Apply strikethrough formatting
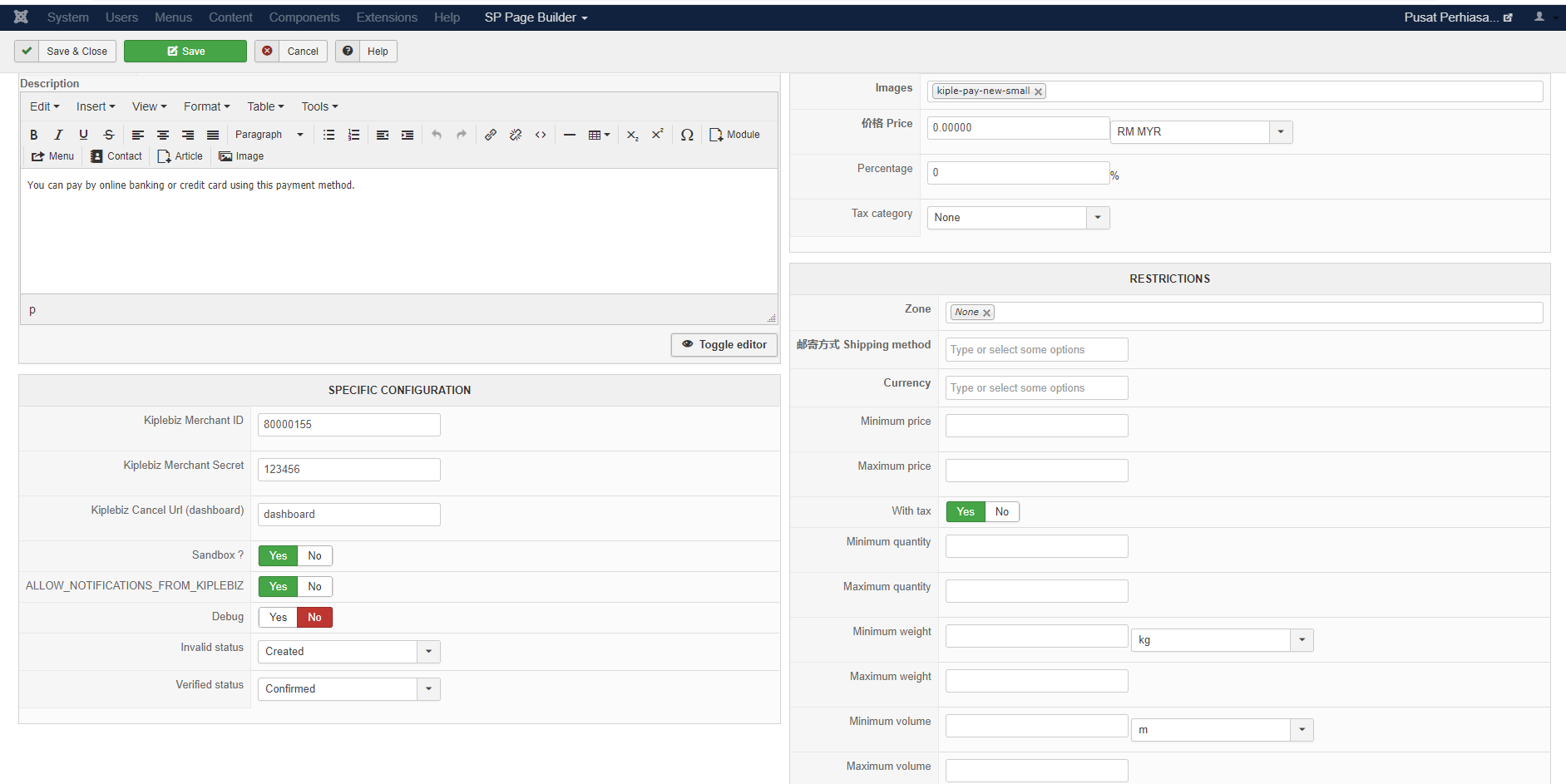This screenshot has height=784, width=1566. [x=108, y=135]
